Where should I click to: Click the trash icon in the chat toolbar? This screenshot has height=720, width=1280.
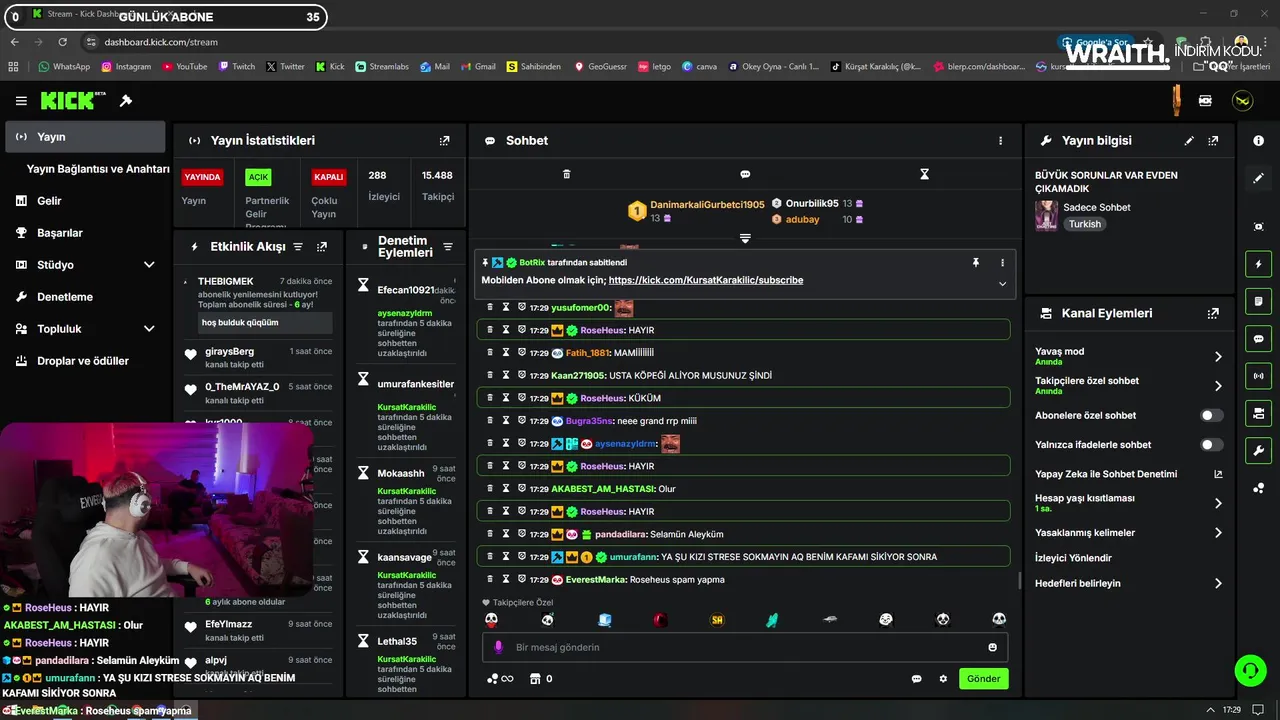[x=567, y=174]
